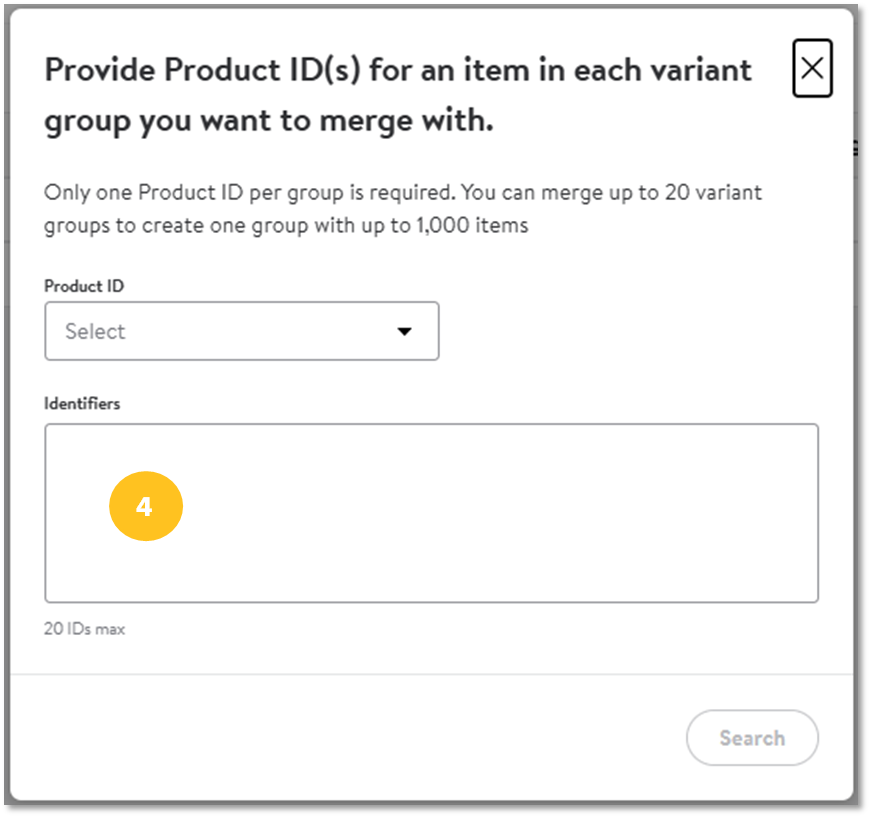Click the text 'Only one Product ID per group'
871x818 pixels.
pos(194,193)
